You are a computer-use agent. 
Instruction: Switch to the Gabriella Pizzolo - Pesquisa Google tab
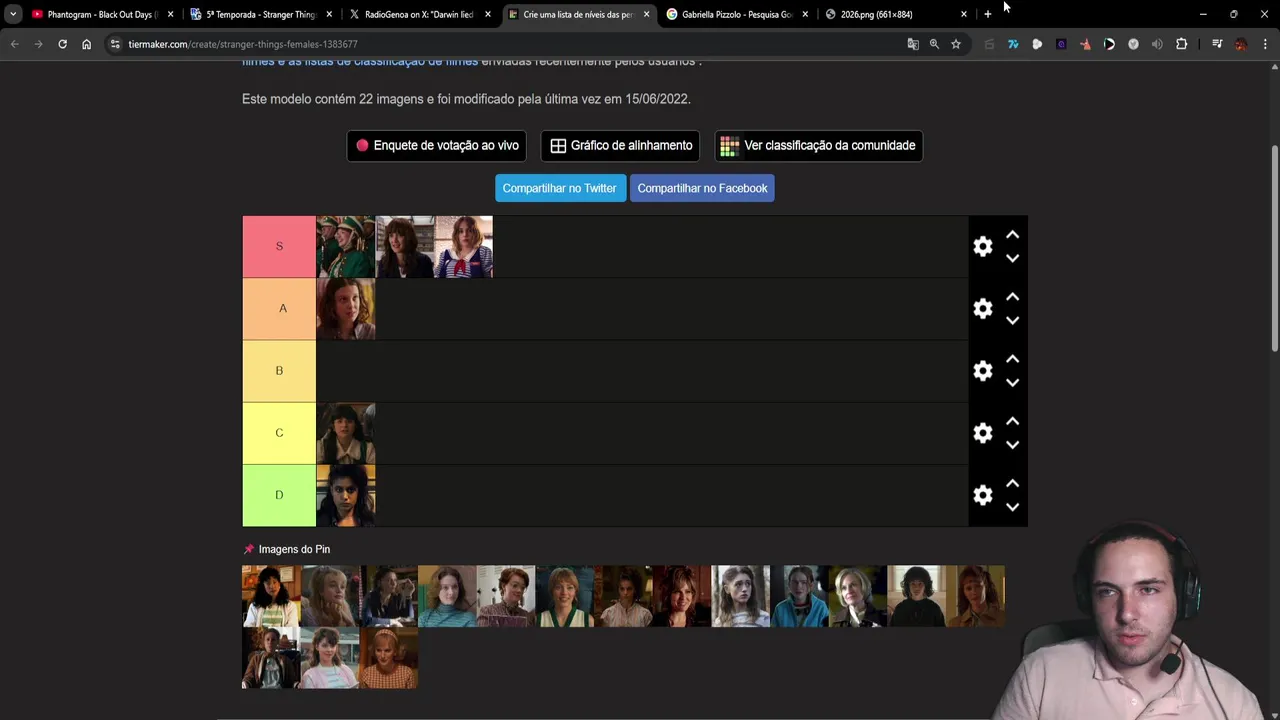736,14
